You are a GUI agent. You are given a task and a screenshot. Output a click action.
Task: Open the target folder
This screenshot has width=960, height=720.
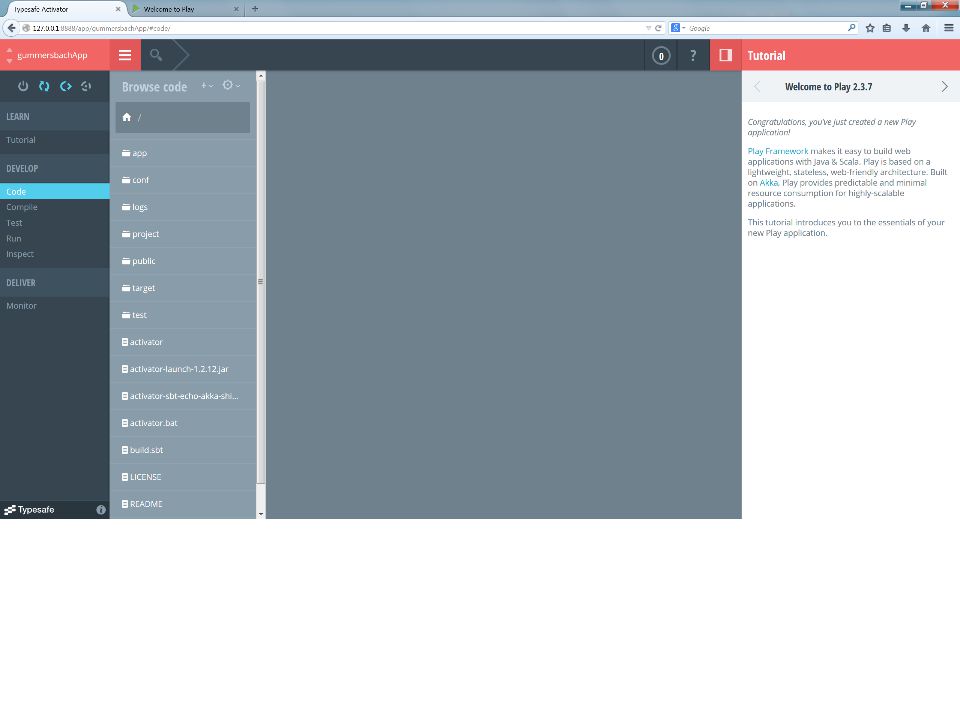coord(183,288)
